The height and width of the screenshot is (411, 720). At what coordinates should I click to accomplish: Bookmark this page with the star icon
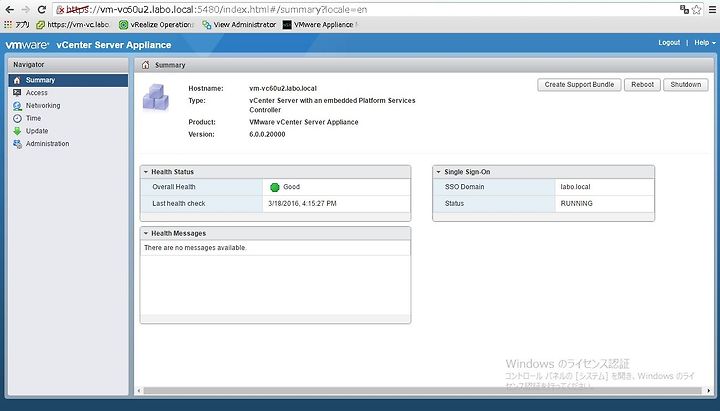point(697,9)
